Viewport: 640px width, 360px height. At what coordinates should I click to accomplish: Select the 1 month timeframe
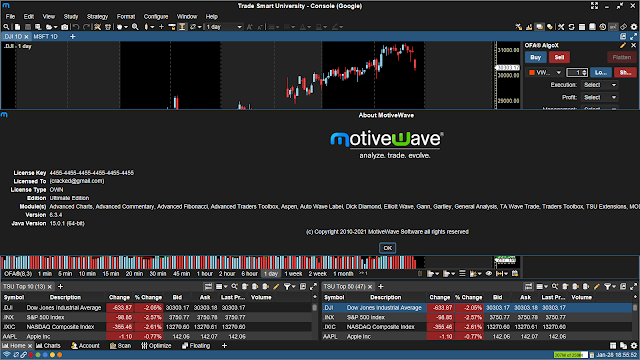point(343,273)
